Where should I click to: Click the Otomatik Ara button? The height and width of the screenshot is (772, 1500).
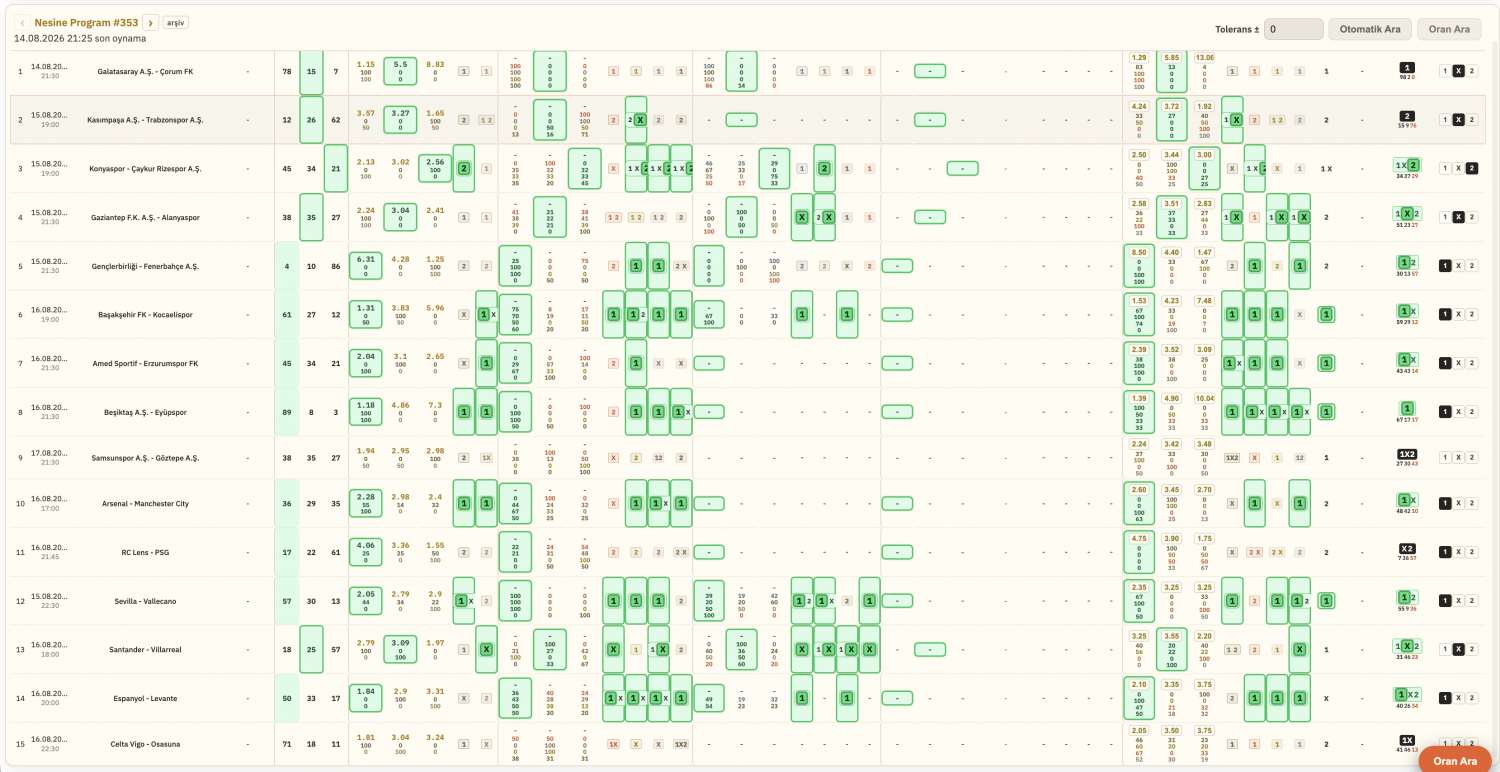click(x=1370, y=29)
